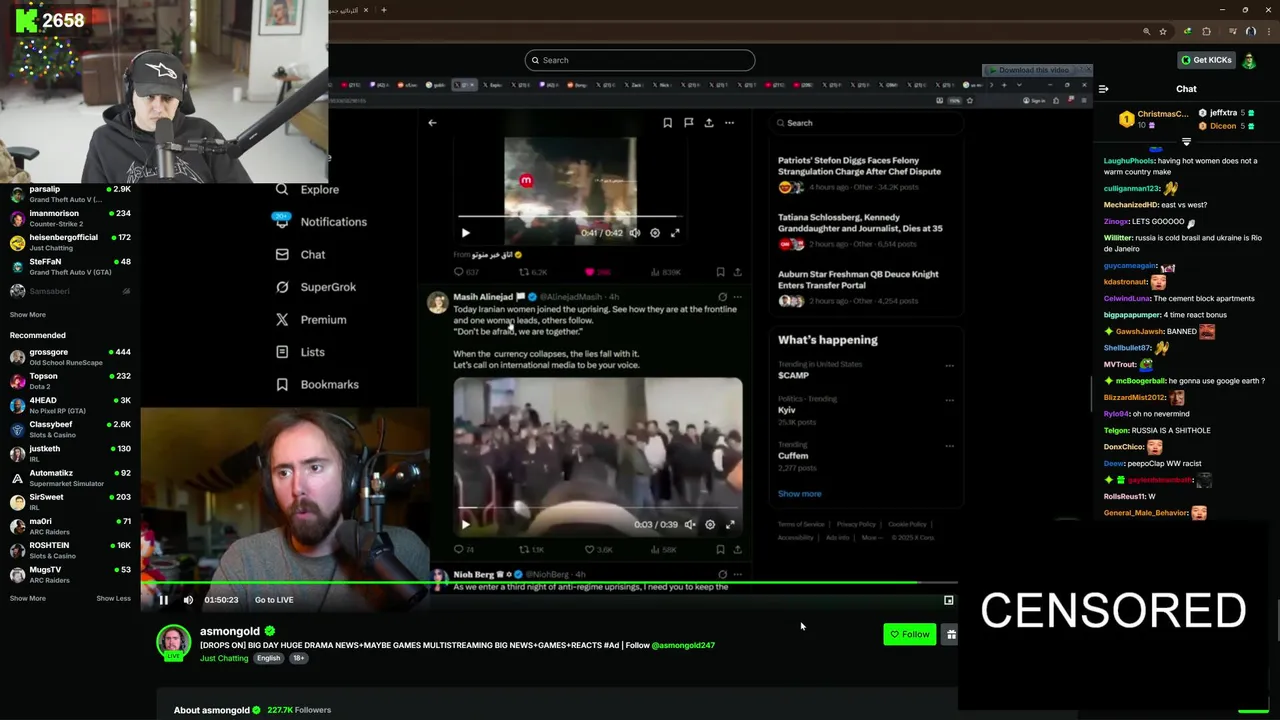Open Explore in X sidebar

point(307,189)
